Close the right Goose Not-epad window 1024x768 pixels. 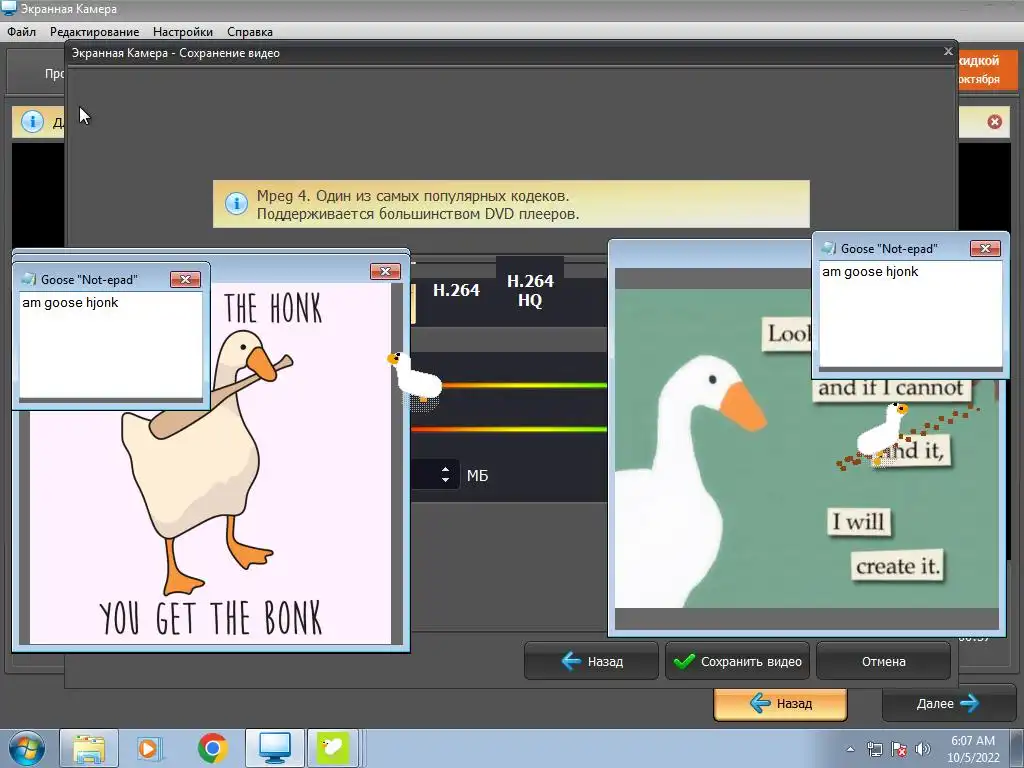coord(985,248)
